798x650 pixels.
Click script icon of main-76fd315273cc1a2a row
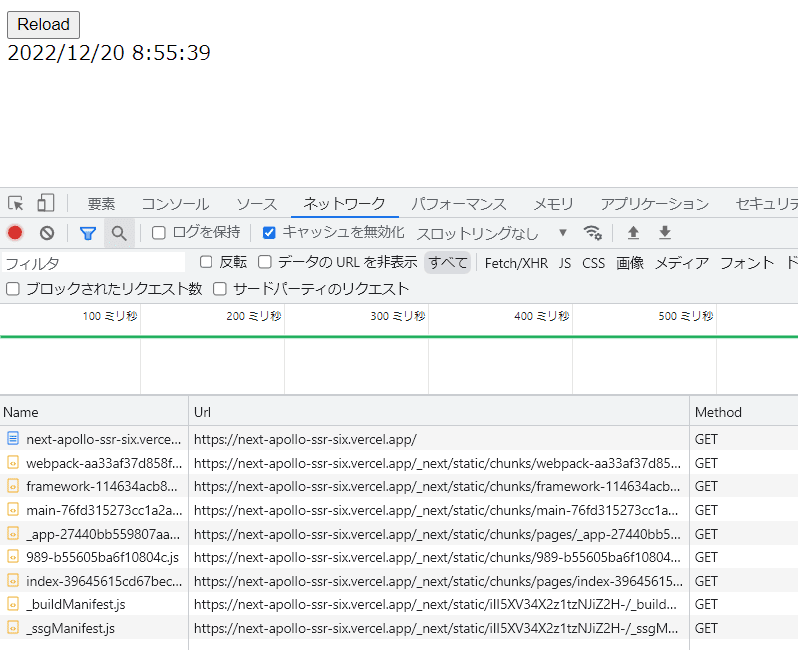(13, 510)
